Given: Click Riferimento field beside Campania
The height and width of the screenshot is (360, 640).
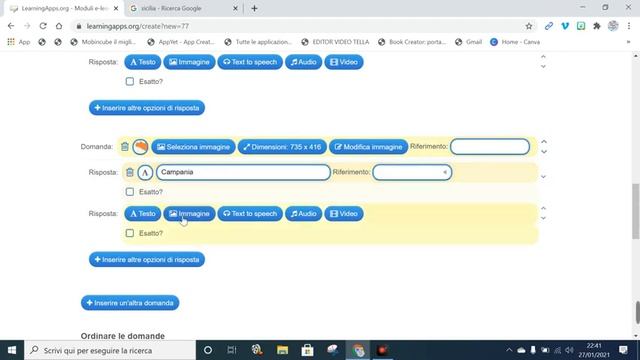Looking at the screenshot, I should tap(412, 172).
